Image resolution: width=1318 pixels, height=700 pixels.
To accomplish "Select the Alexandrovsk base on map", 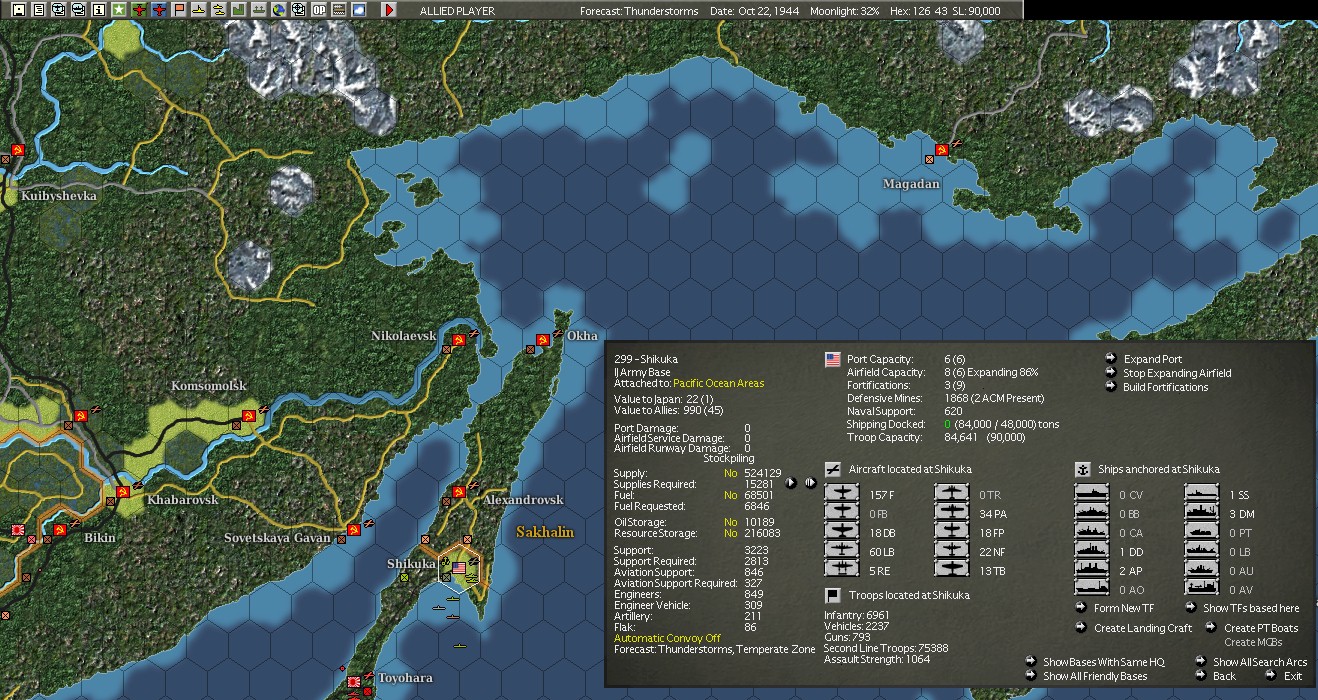I will (458, 492).
